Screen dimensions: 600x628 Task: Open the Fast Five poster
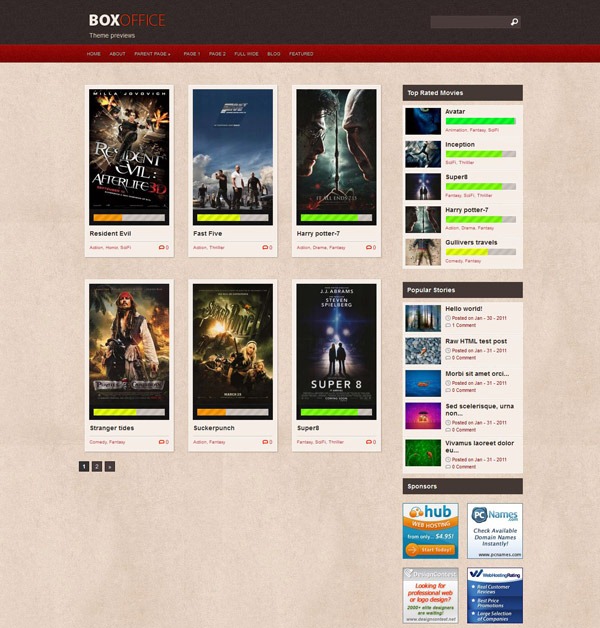click(x=233, y=157)
